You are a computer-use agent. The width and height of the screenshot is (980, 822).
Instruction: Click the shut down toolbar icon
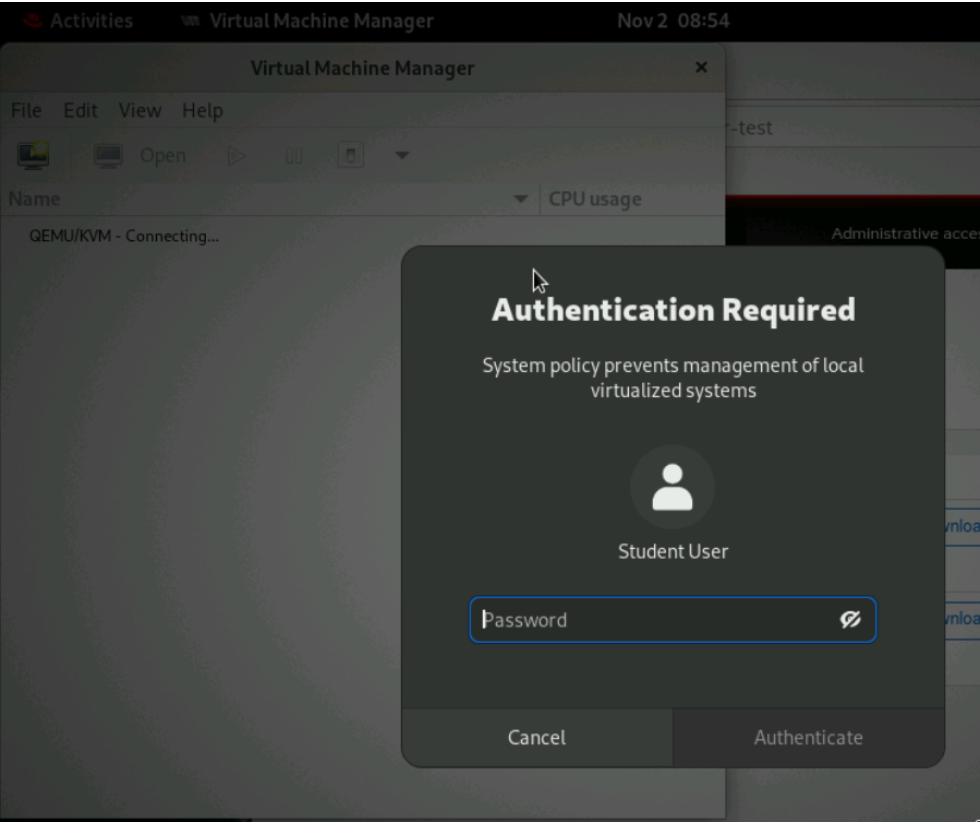(351, 155)
